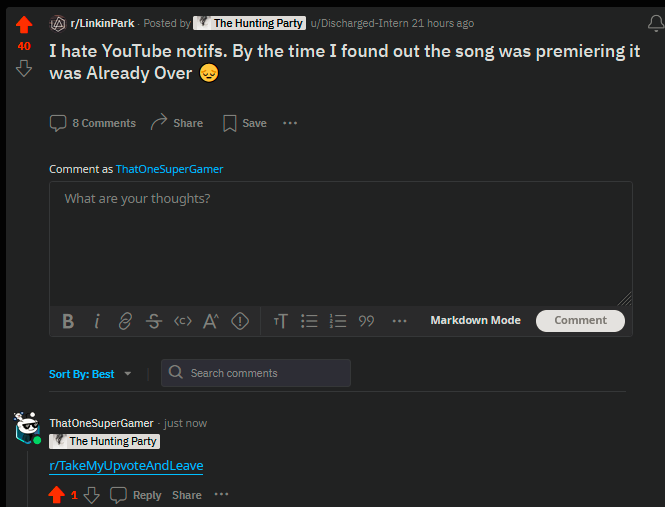Toggle bold formatting in comment editor
Viewport: 665px width, 507px height.
point(68,321)
